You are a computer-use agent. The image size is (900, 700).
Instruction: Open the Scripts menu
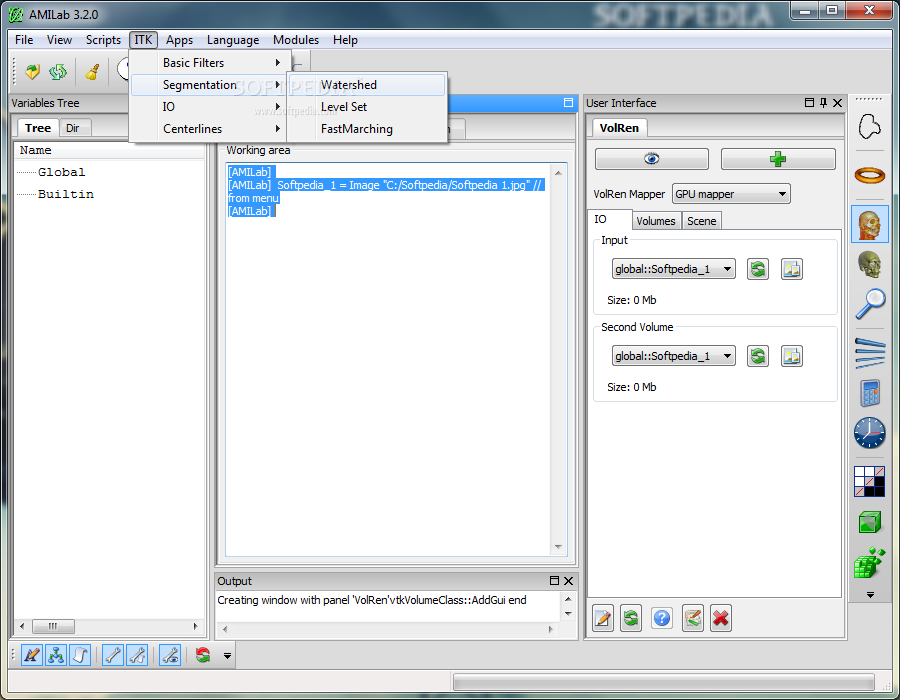(x=103, y=40)
